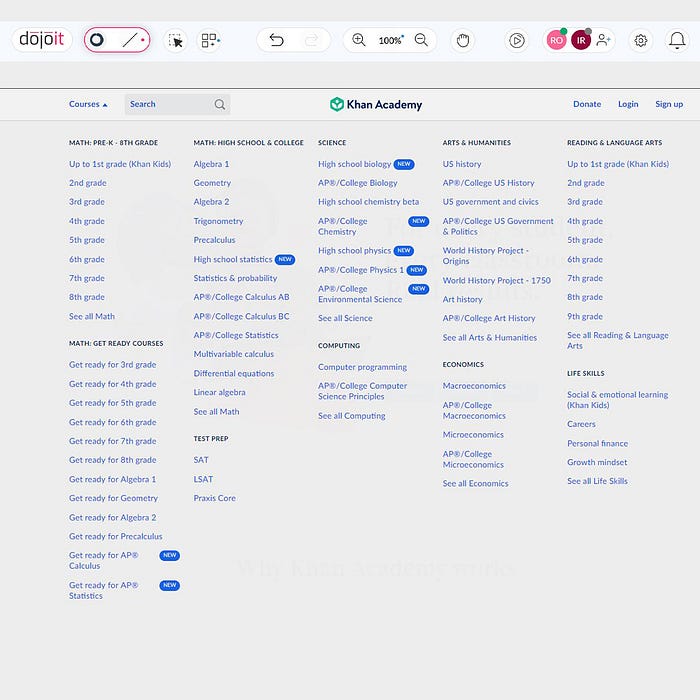Open the Sign up link

(x=669, y=104)
